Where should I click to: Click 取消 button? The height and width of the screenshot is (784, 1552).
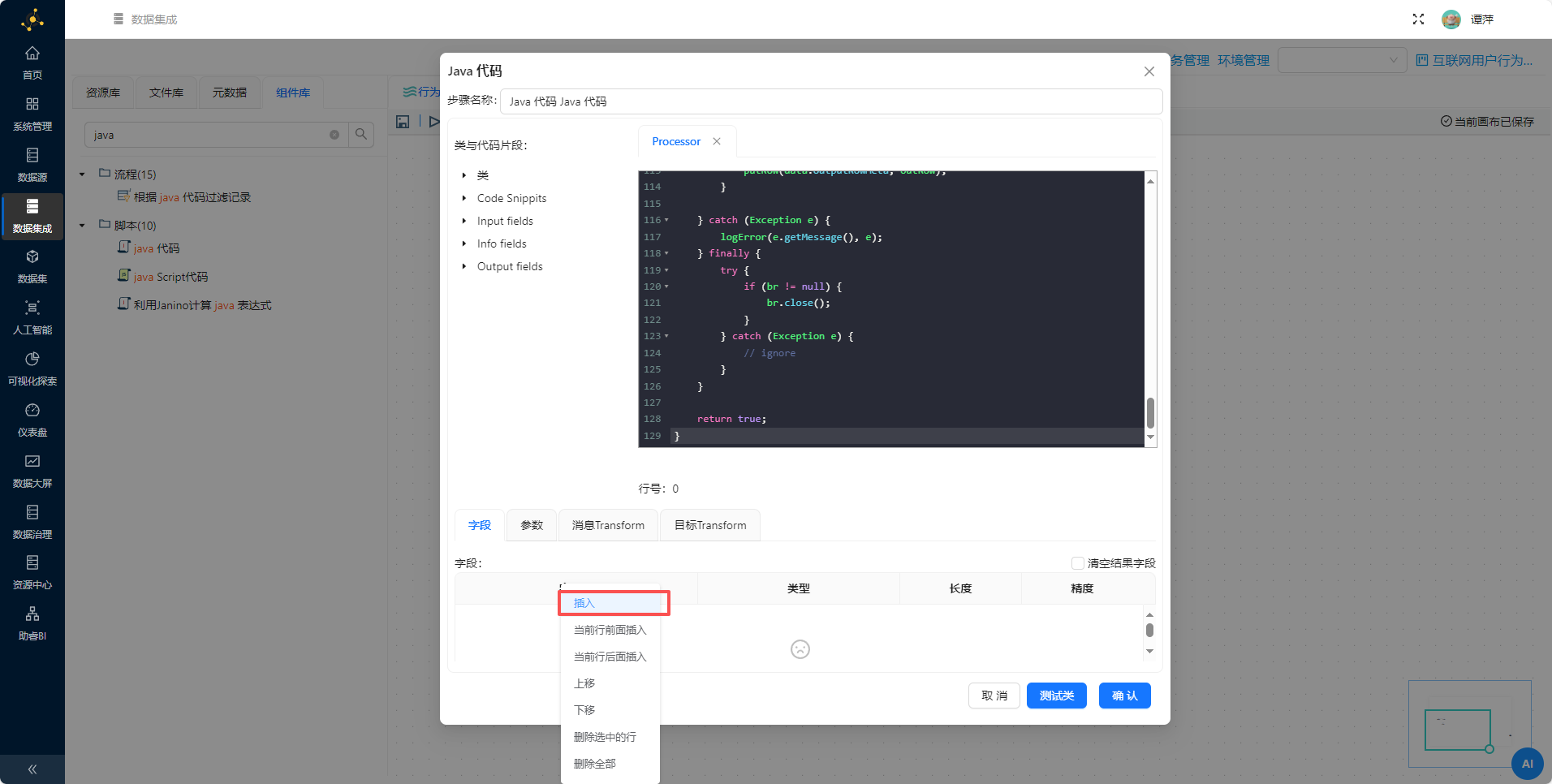[994, 696]
